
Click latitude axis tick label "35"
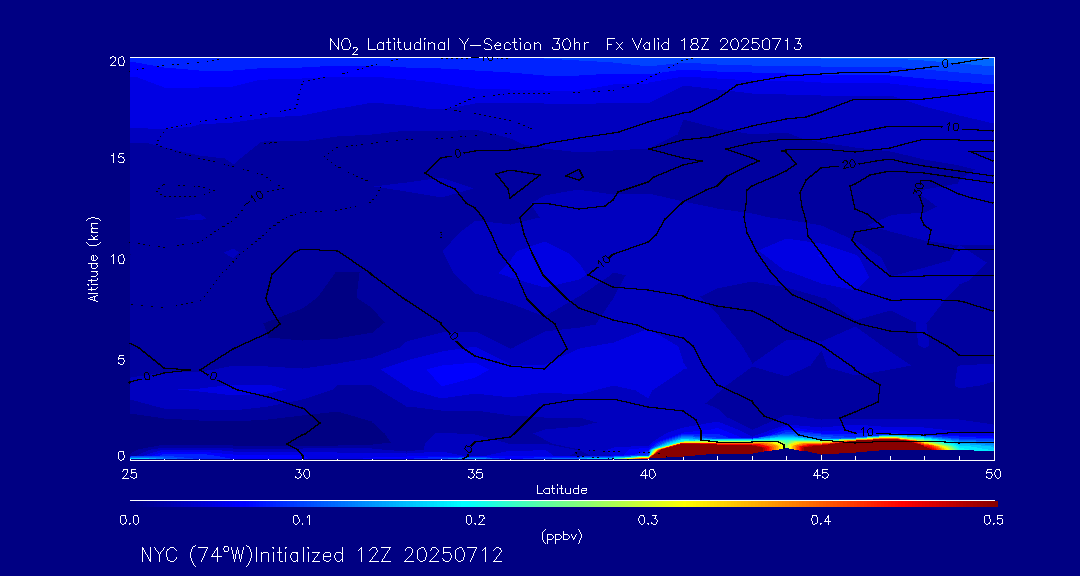(x=475, y=474)
